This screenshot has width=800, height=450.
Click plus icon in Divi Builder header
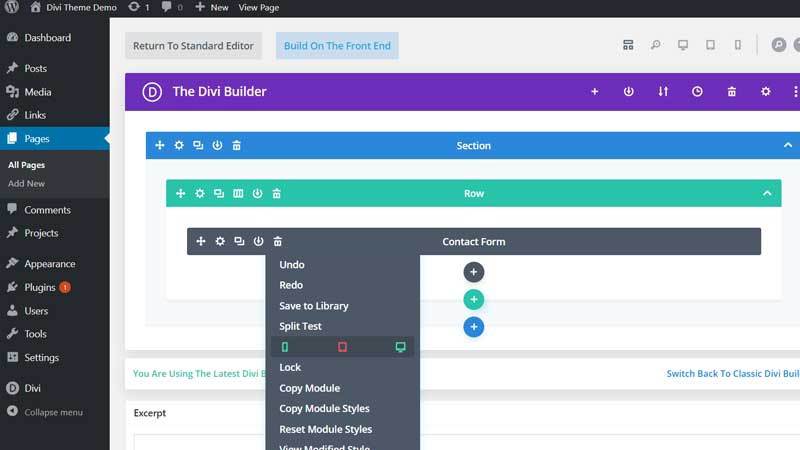594,91
